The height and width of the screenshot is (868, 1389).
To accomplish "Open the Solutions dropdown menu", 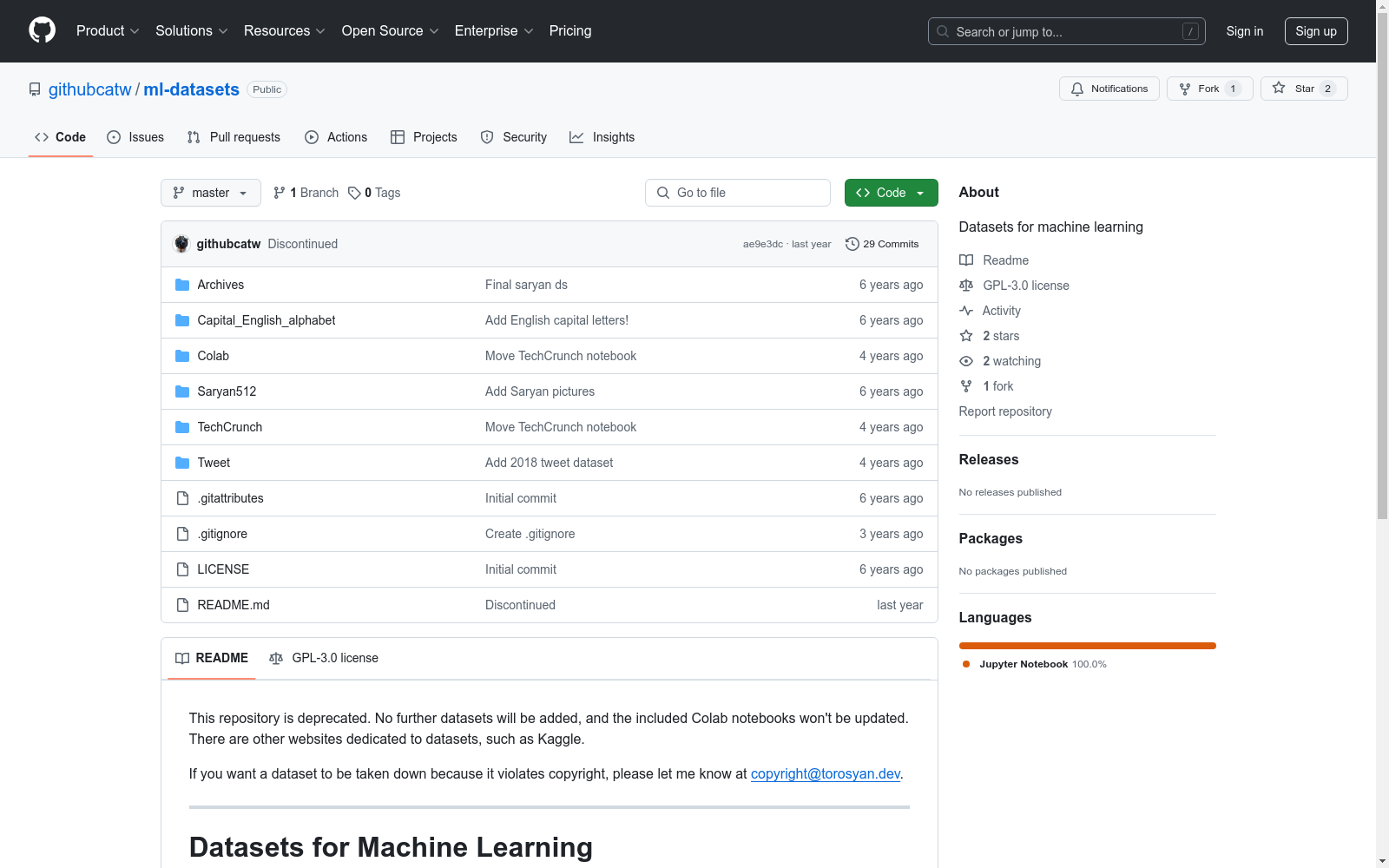I will 192,31.
